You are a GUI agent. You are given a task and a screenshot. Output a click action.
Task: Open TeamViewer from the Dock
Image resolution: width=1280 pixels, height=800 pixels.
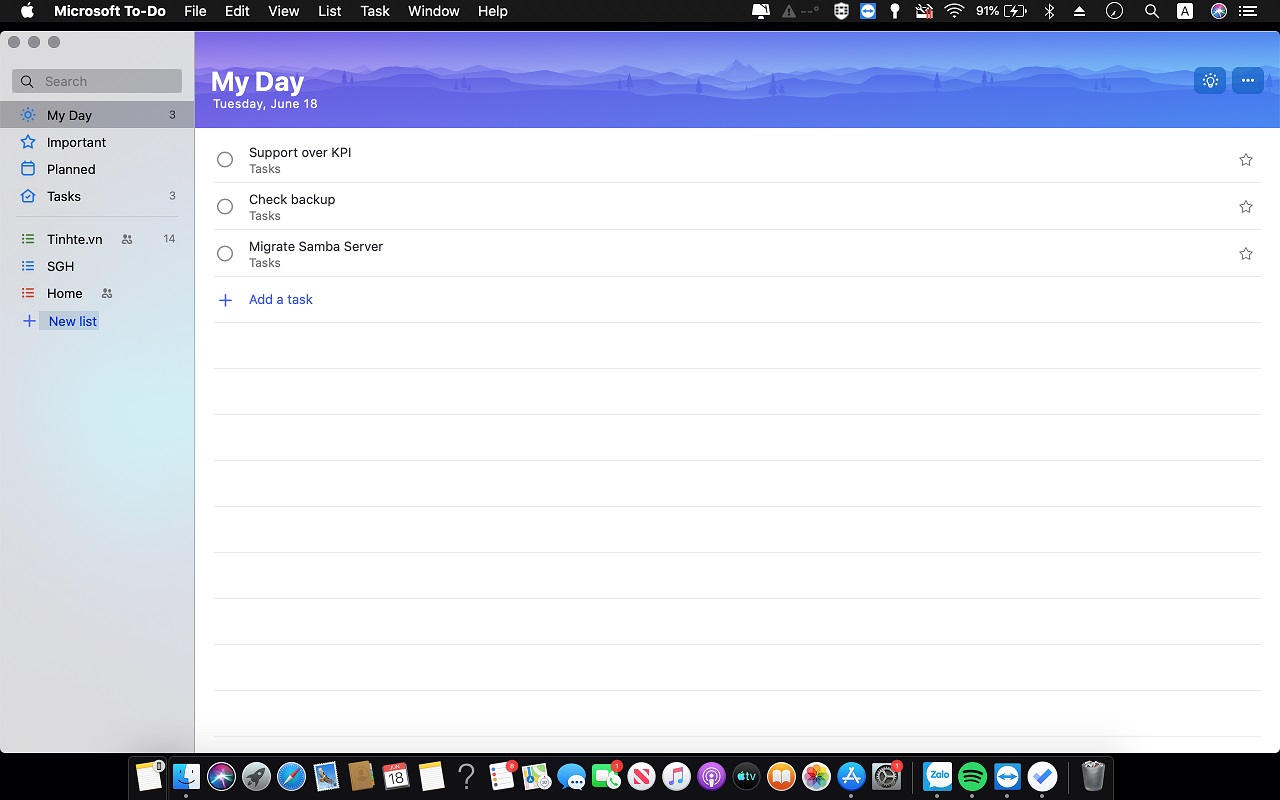coord(1008,775)
